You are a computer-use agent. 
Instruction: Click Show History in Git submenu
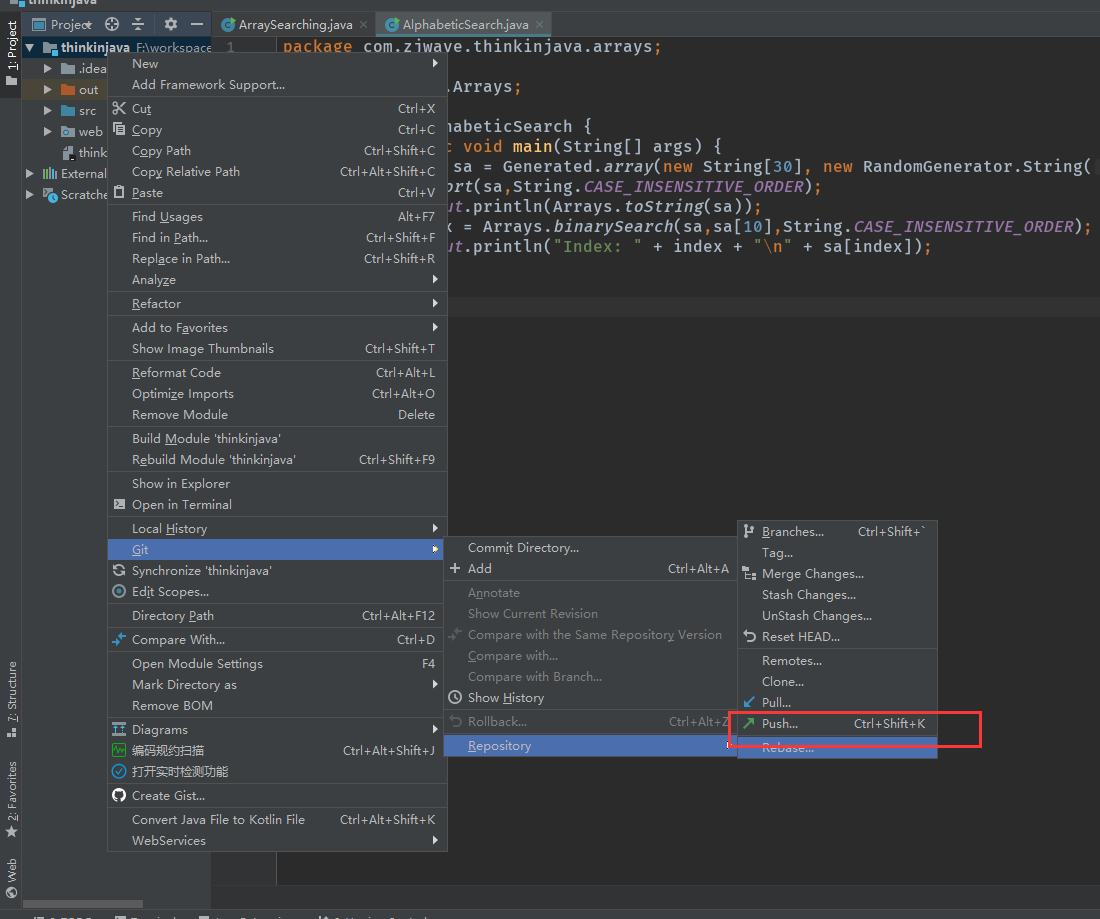(x=505, y=698)
